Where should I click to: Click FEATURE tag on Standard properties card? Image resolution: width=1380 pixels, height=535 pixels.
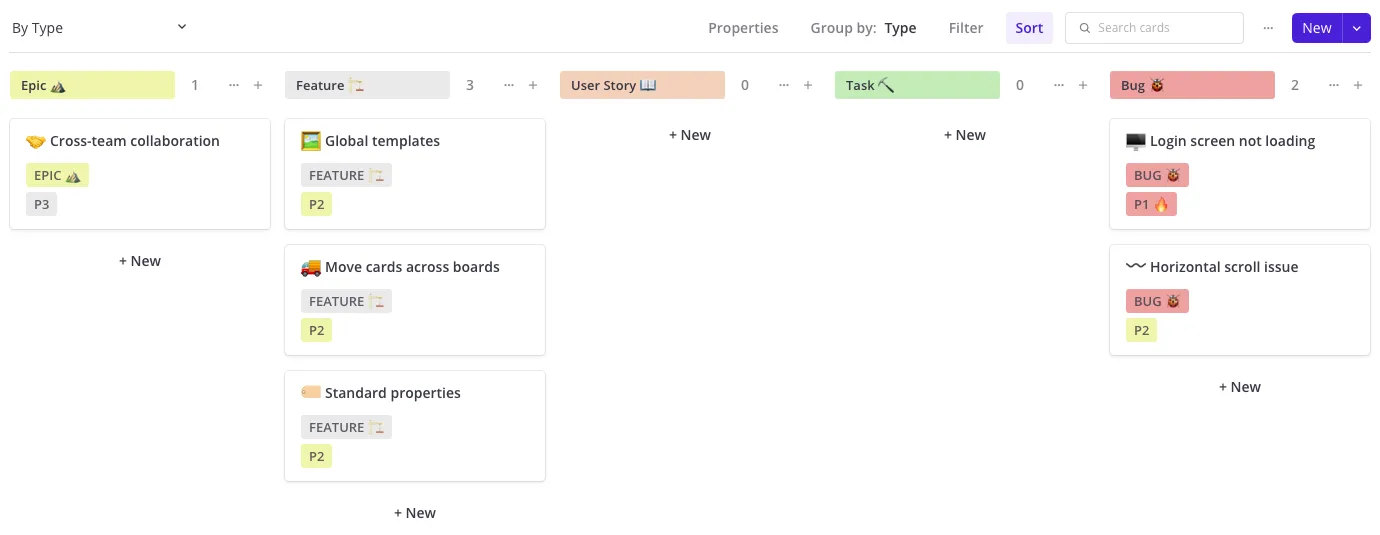[x=346, y=427]
